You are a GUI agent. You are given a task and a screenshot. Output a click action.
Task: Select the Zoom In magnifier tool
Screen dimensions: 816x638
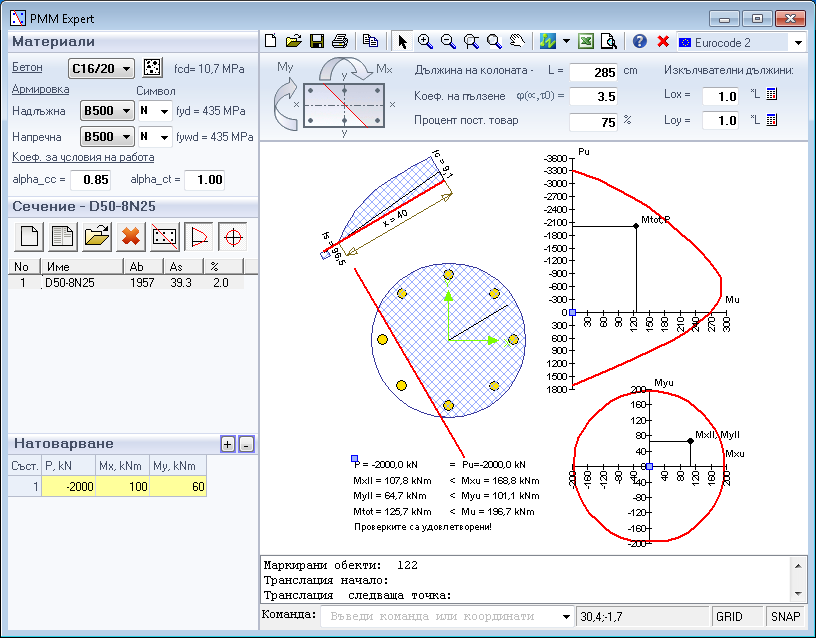tap(425, 41)
